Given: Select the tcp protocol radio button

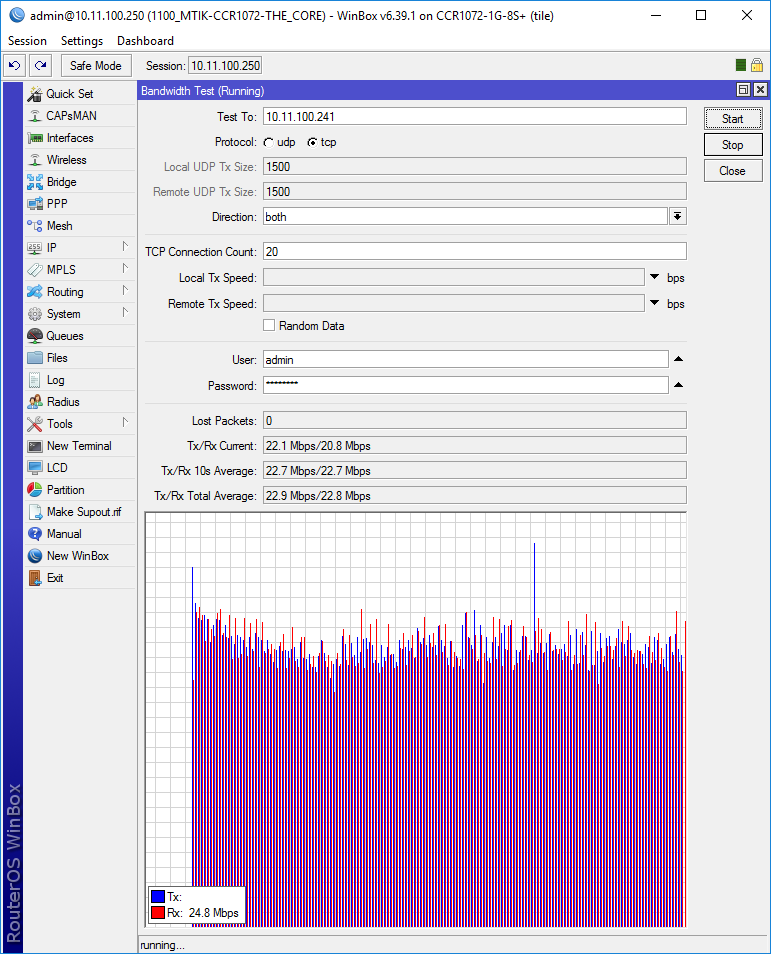Looking at the screenshot, I should [312, 142].
